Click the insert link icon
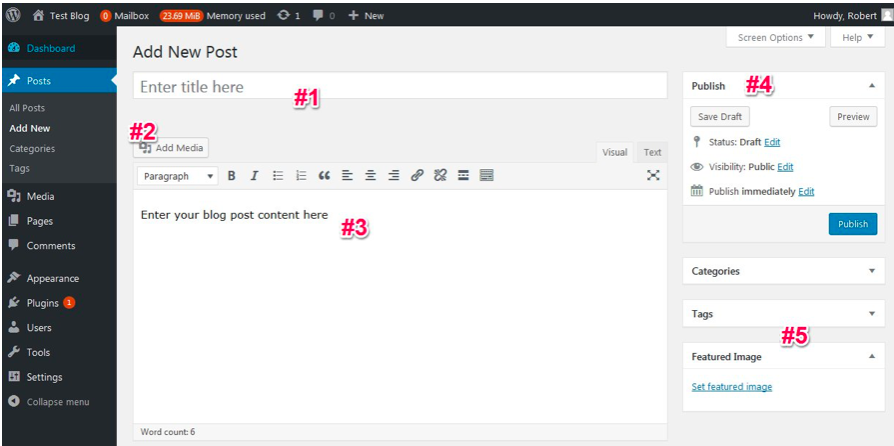 [417, 176]
